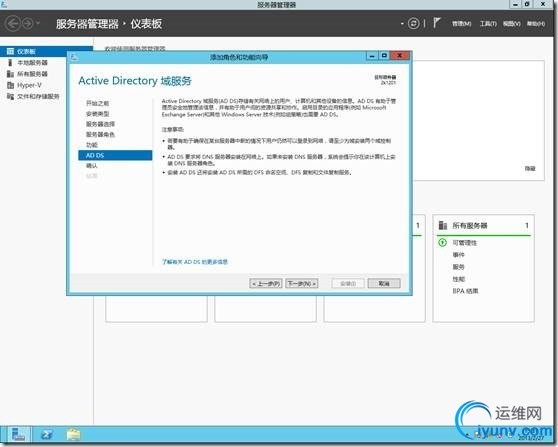Go to the 开始之前 wizard step
The width and height of the screenshot is (558, 447).
97,103
